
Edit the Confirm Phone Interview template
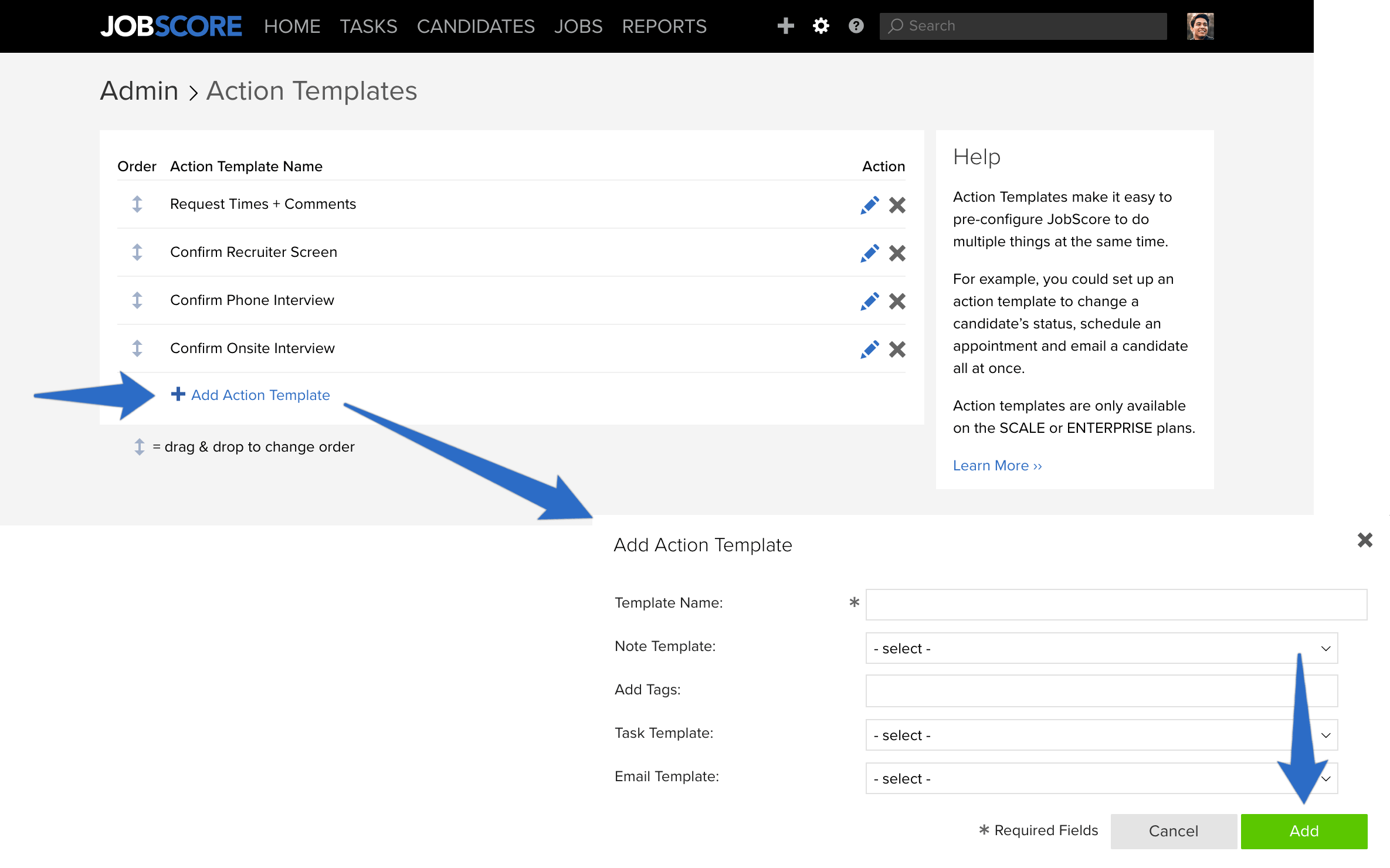click(869, 301)
